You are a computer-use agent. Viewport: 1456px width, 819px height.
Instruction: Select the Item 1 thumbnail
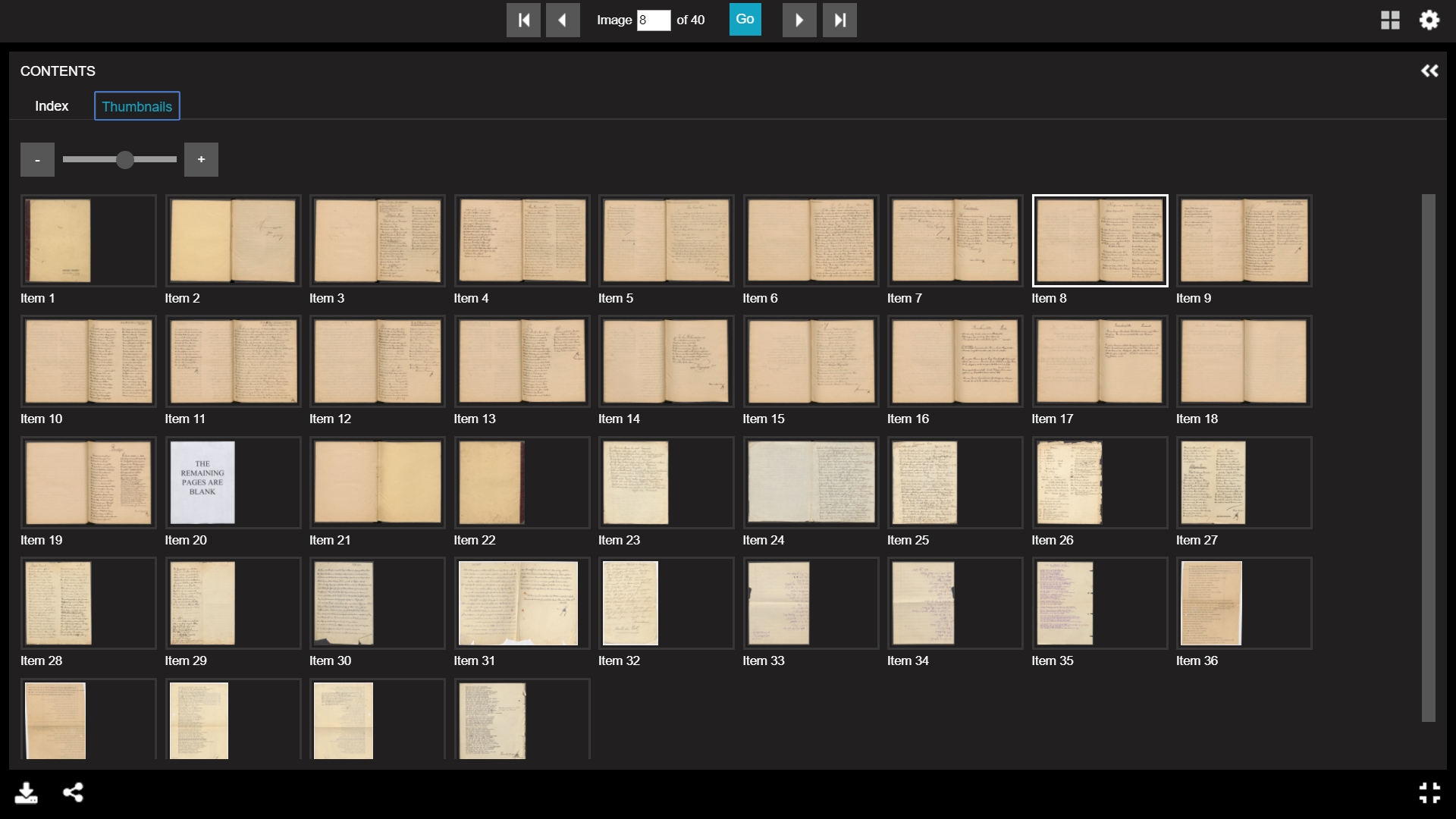[89, 240]
